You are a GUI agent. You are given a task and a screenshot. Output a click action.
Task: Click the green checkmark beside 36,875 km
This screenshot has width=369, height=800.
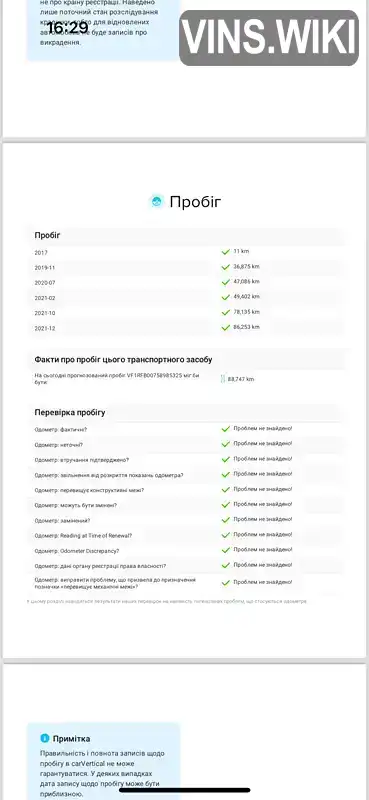[x=226, y=267]
